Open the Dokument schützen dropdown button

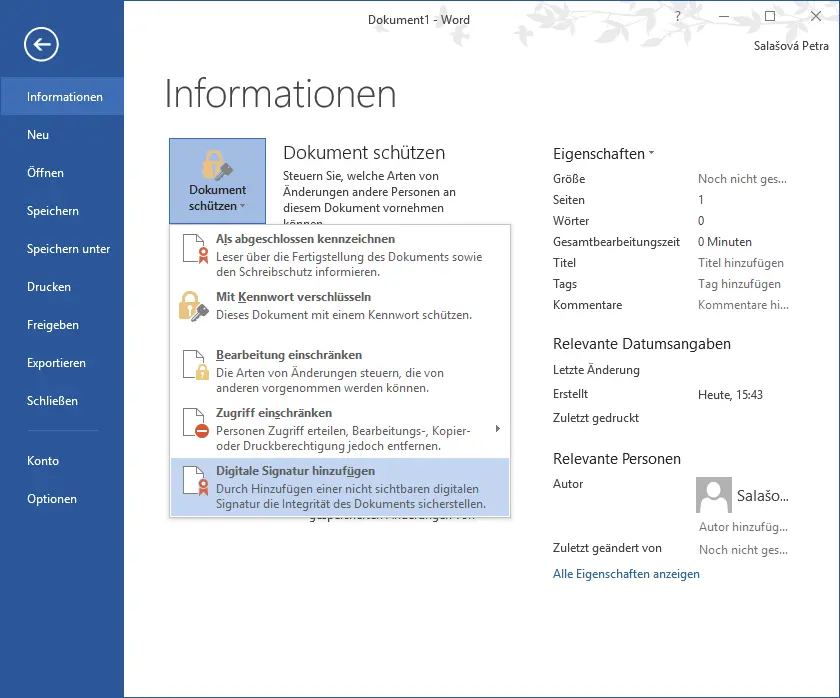tap(218, 181)
